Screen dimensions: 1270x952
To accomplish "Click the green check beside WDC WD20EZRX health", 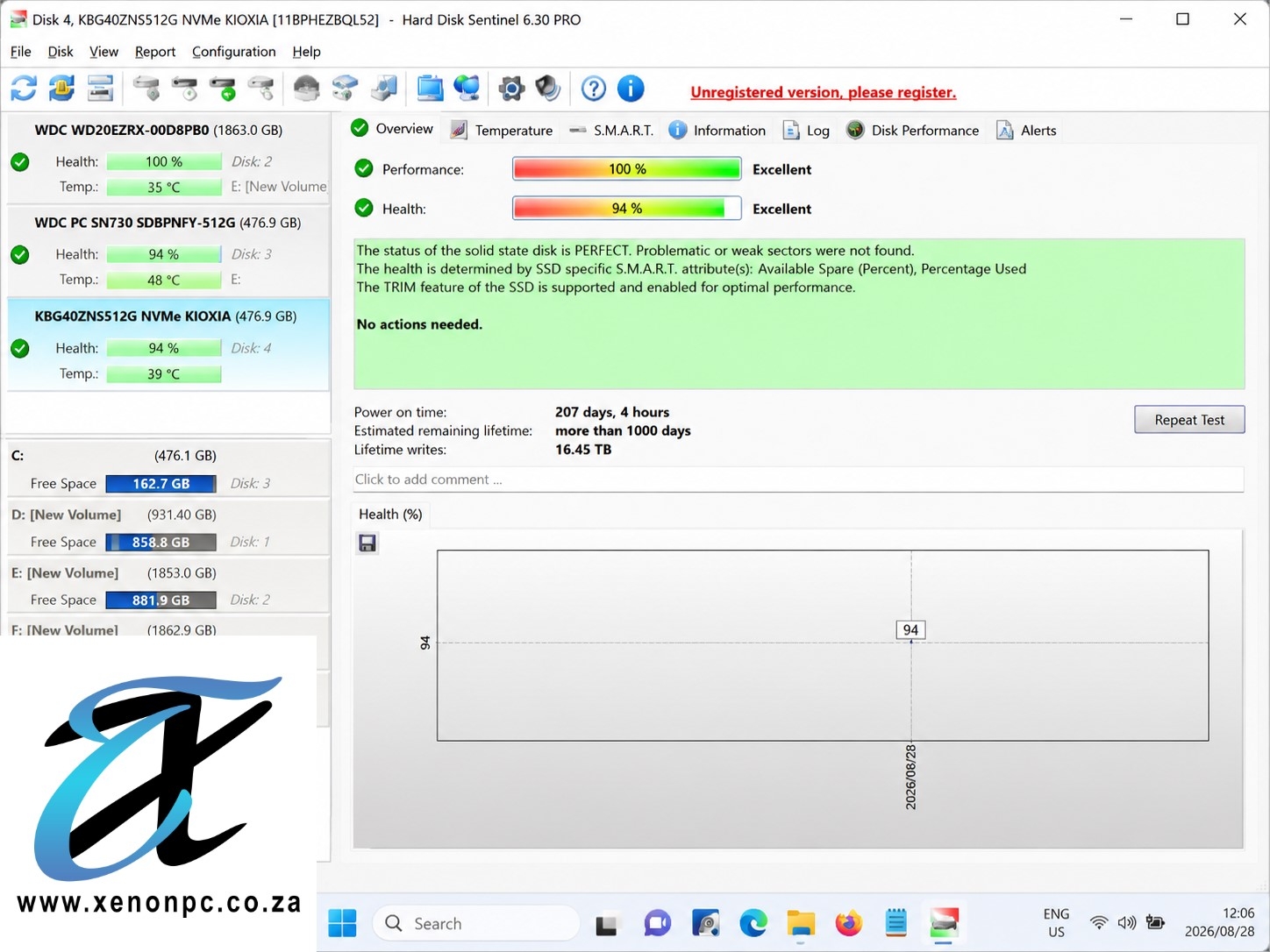I will click(20, 162).
